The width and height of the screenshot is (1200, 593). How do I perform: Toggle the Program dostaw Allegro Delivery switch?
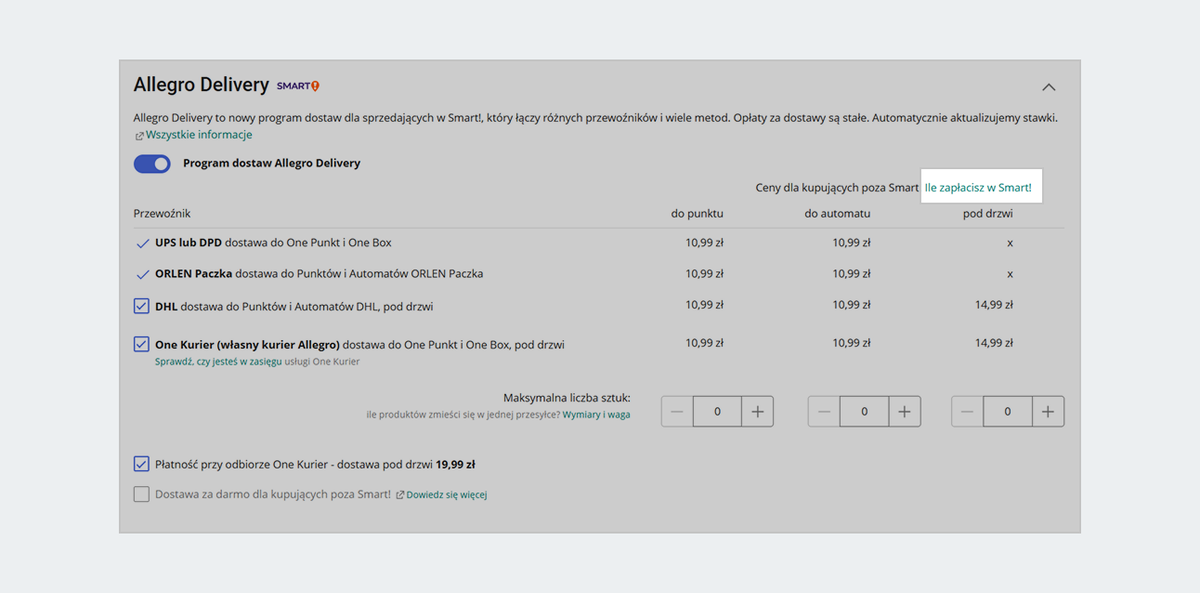tap(152, 163)
